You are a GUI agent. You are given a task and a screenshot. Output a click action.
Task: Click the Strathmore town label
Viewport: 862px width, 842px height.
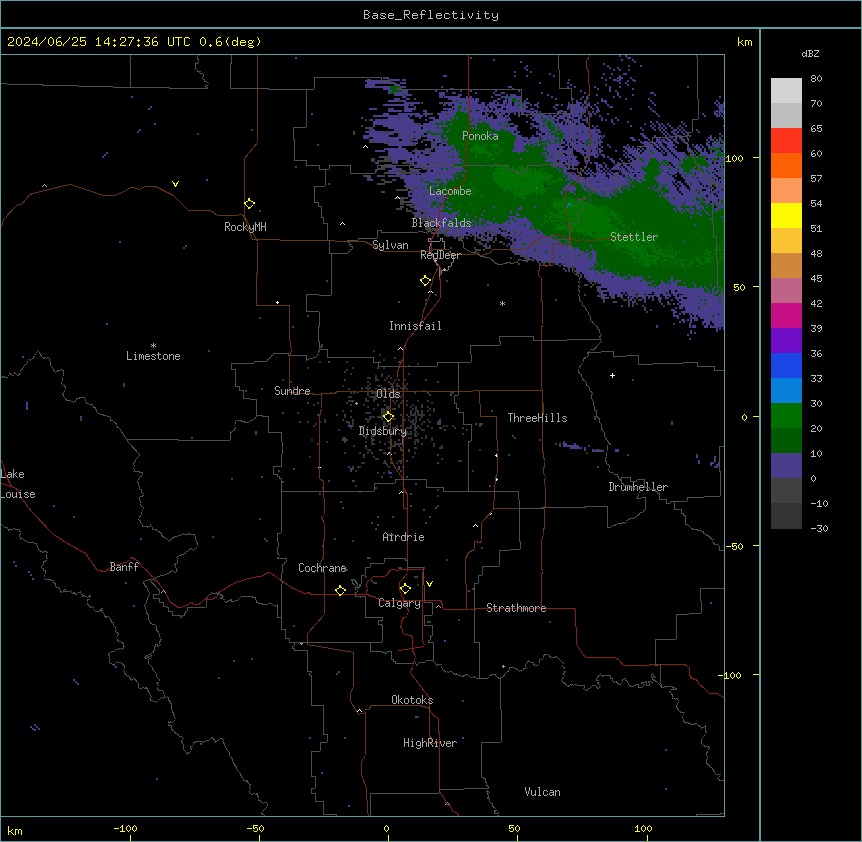pyautogui.click(x=516, y=608)
